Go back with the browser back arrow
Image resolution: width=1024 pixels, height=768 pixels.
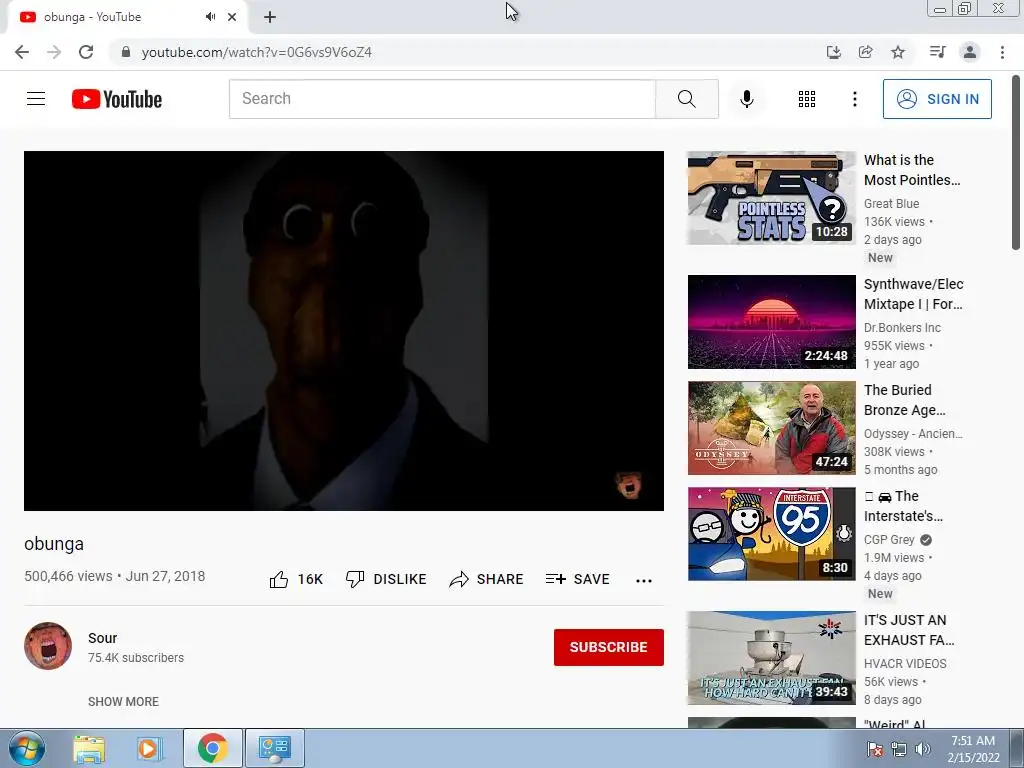[x=22, y=52]
